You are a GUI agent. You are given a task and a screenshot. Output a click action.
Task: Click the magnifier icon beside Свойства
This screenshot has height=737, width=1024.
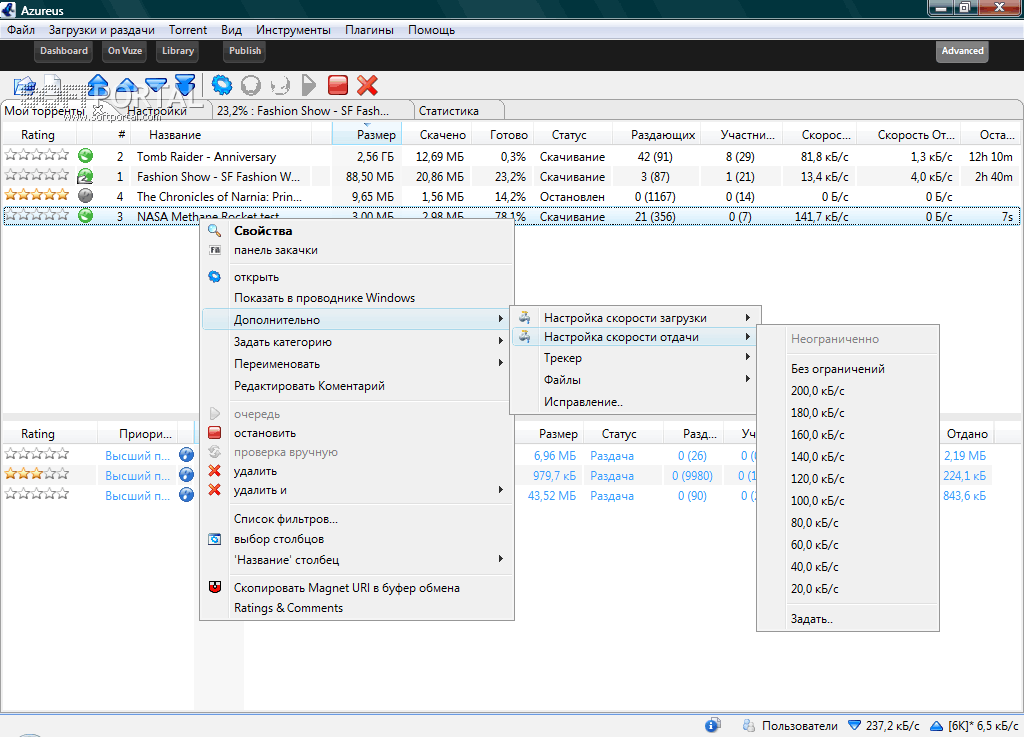pyautogui.click(x=214, y=230)
